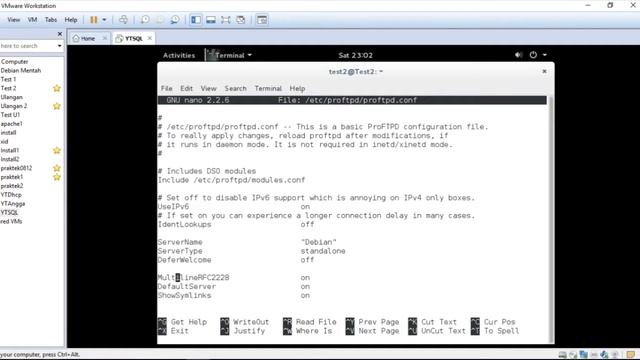Click the UseIPv6 line in nano
Screen dimensions: 640x360
pyautogui.click(x=234, y=207)
